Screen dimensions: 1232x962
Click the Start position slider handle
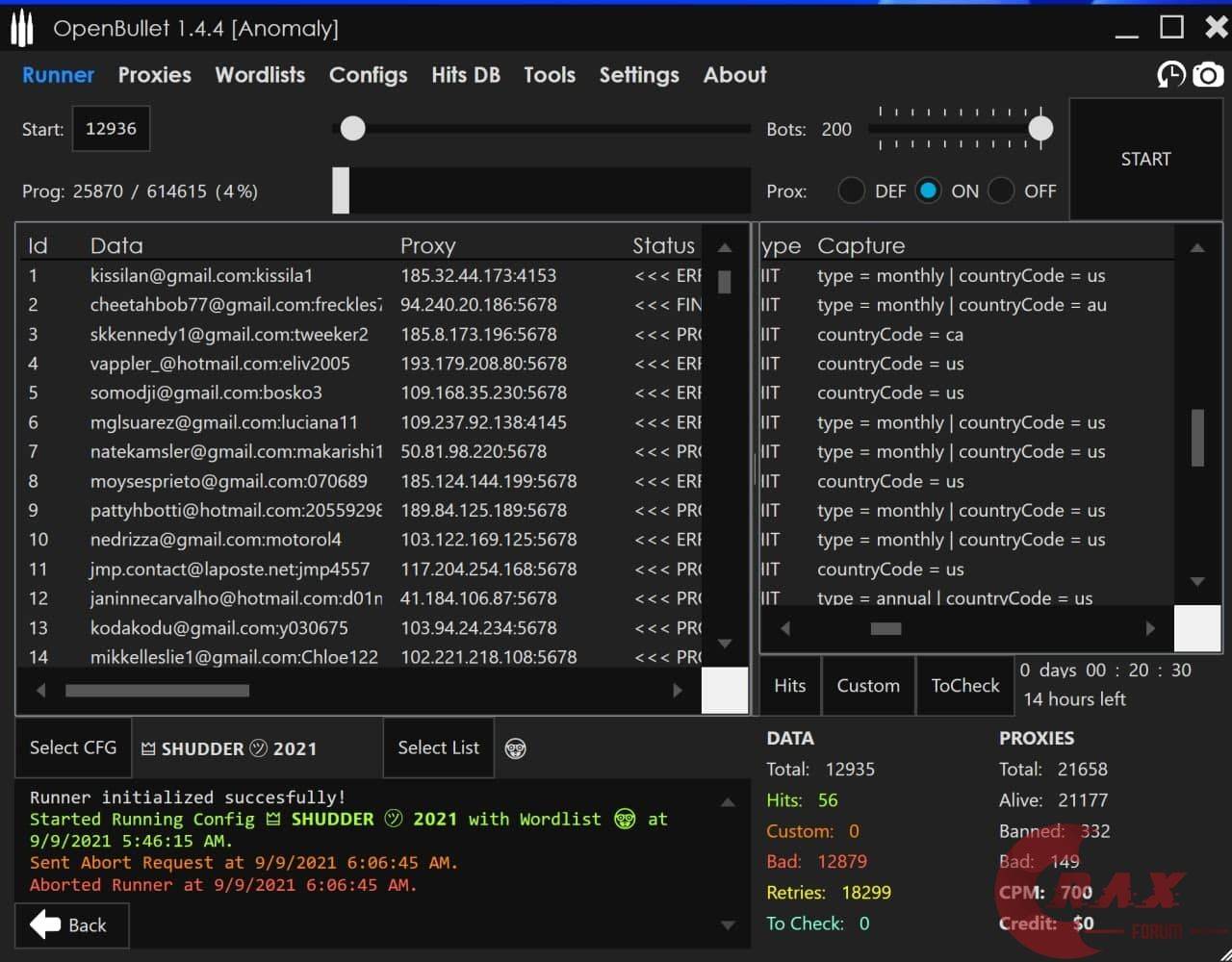point(353,128)
